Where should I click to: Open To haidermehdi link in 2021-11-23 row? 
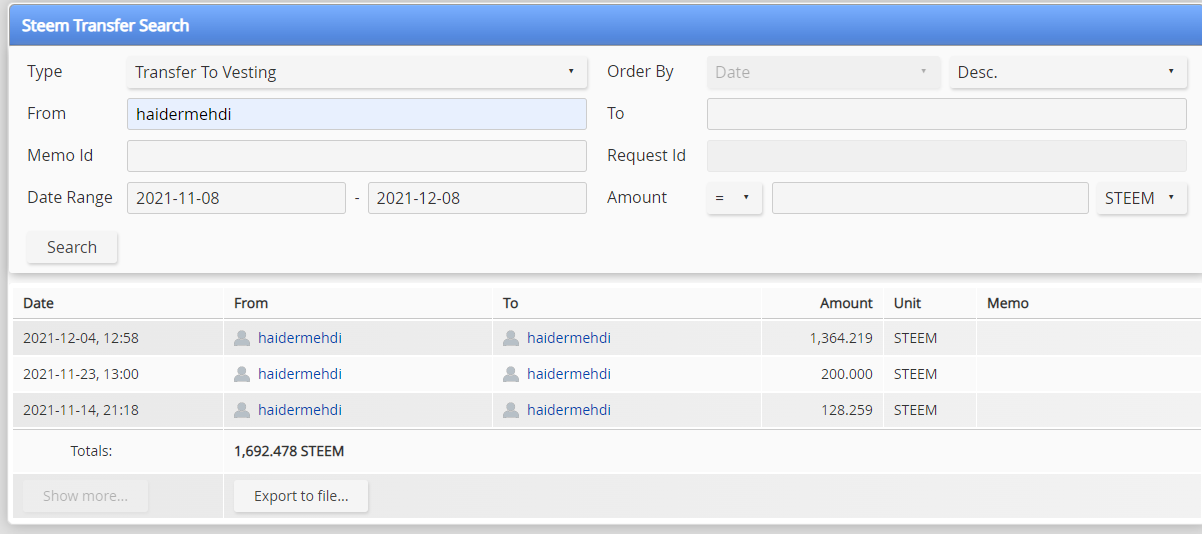tap(569, 374)
